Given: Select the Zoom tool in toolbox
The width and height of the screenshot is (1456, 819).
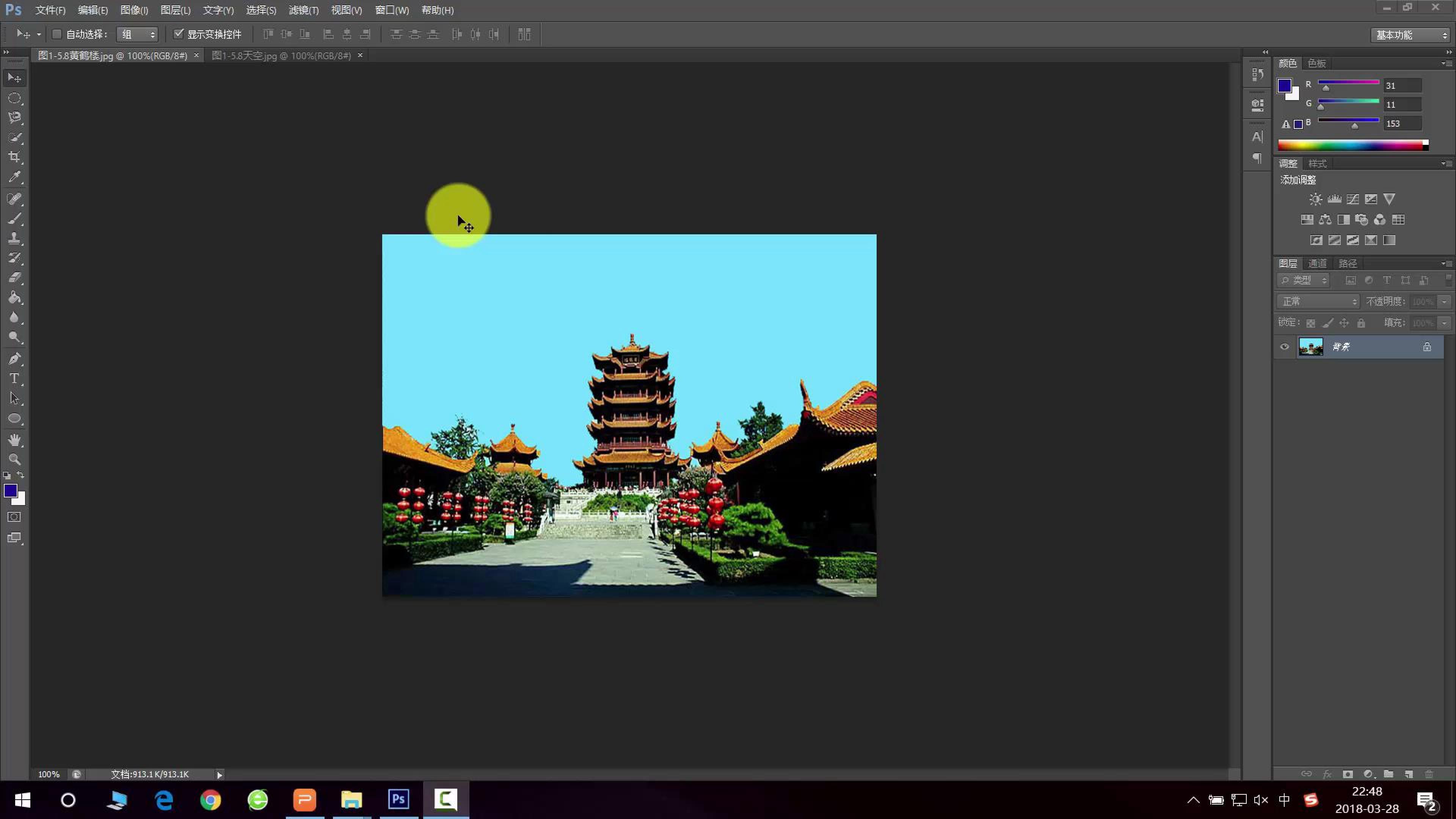Looking at the screenshot, I should [15, 459].
